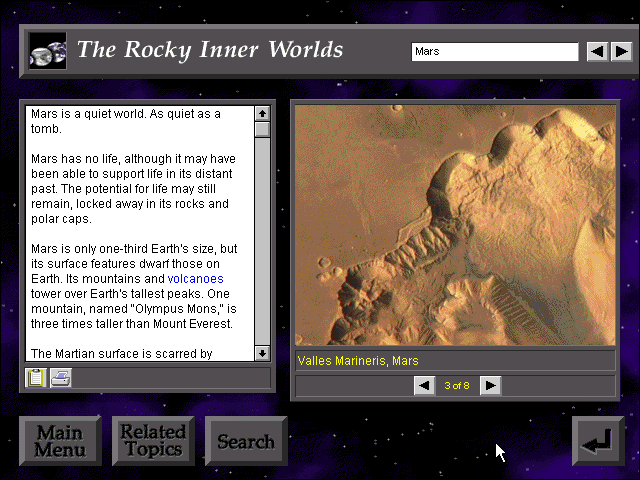The height and width of the screenshot is (480, 640).
Task: Click the scrollbar thumb in the text panel
Action: tap(262, 130)
